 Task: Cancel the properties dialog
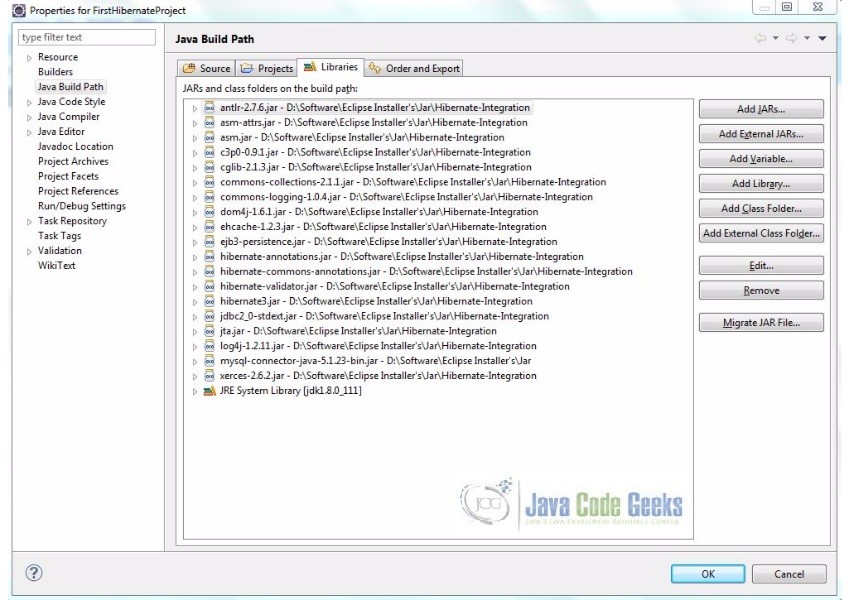click(x=789, y=574)
